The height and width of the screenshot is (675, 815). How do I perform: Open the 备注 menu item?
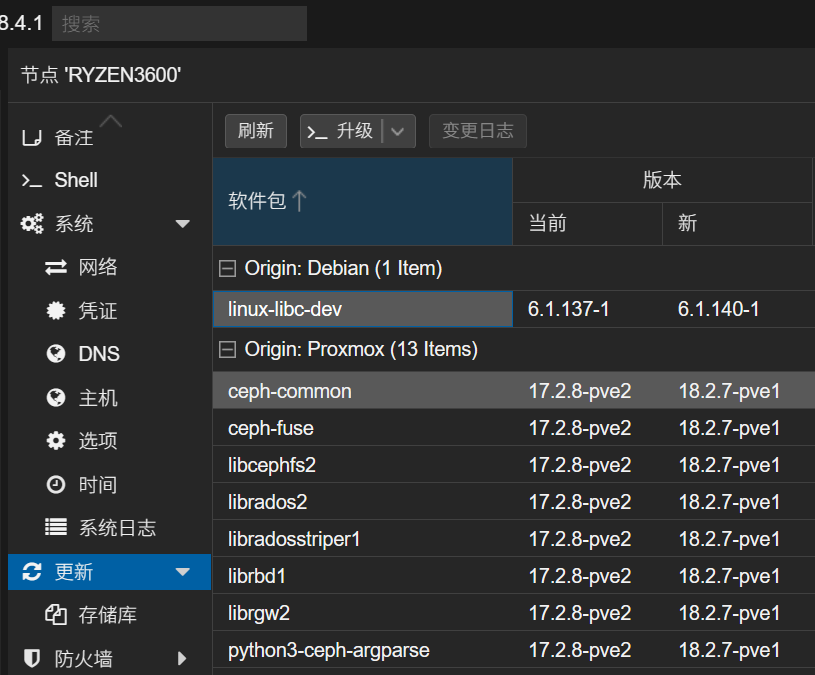[x=110, y=138]
